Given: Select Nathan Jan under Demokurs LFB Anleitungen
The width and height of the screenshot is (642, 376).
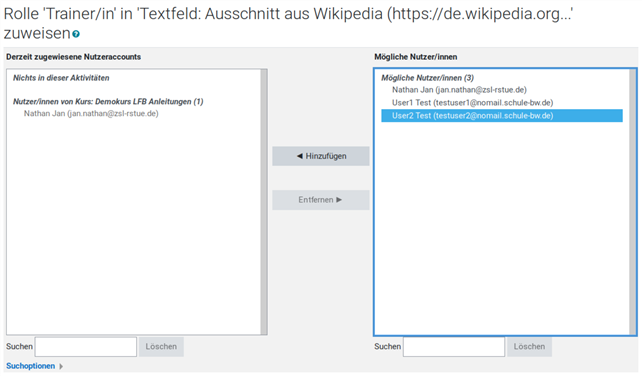Looking at the screenshot, I should point(91,113).
